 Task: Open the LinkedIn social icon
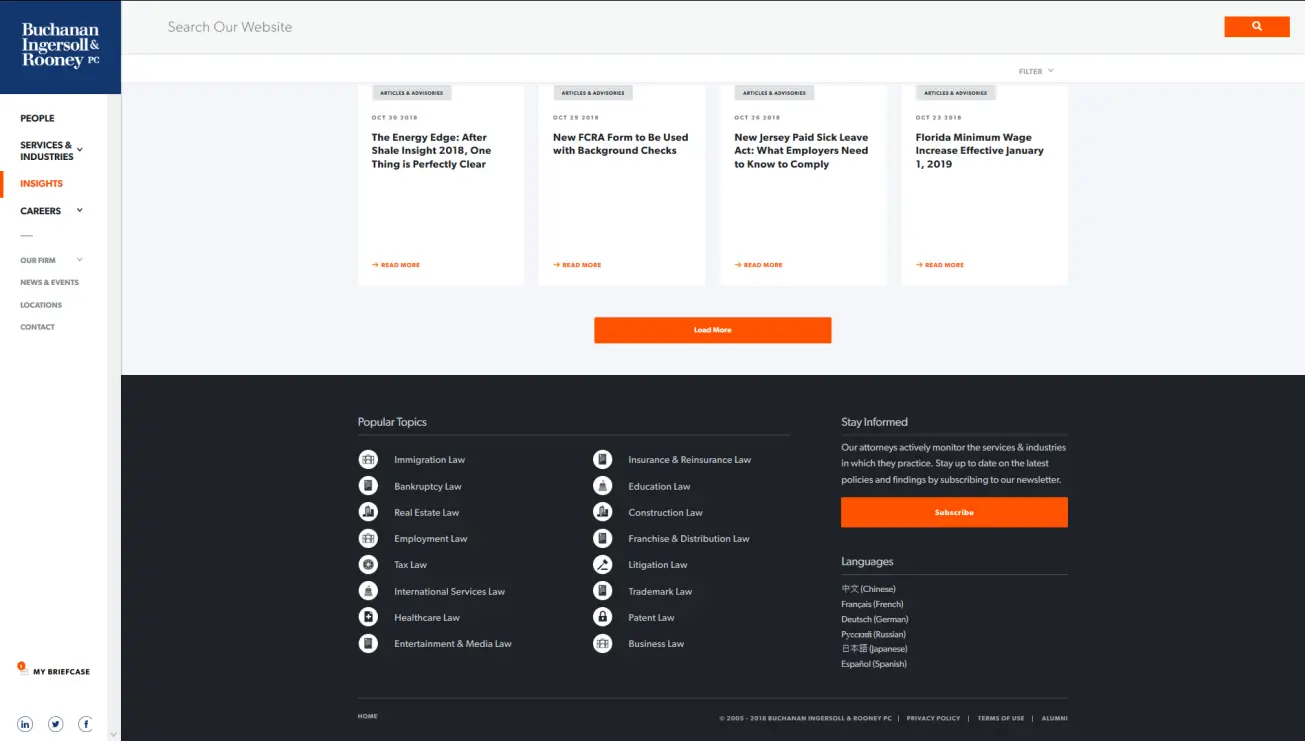[25, 724]
